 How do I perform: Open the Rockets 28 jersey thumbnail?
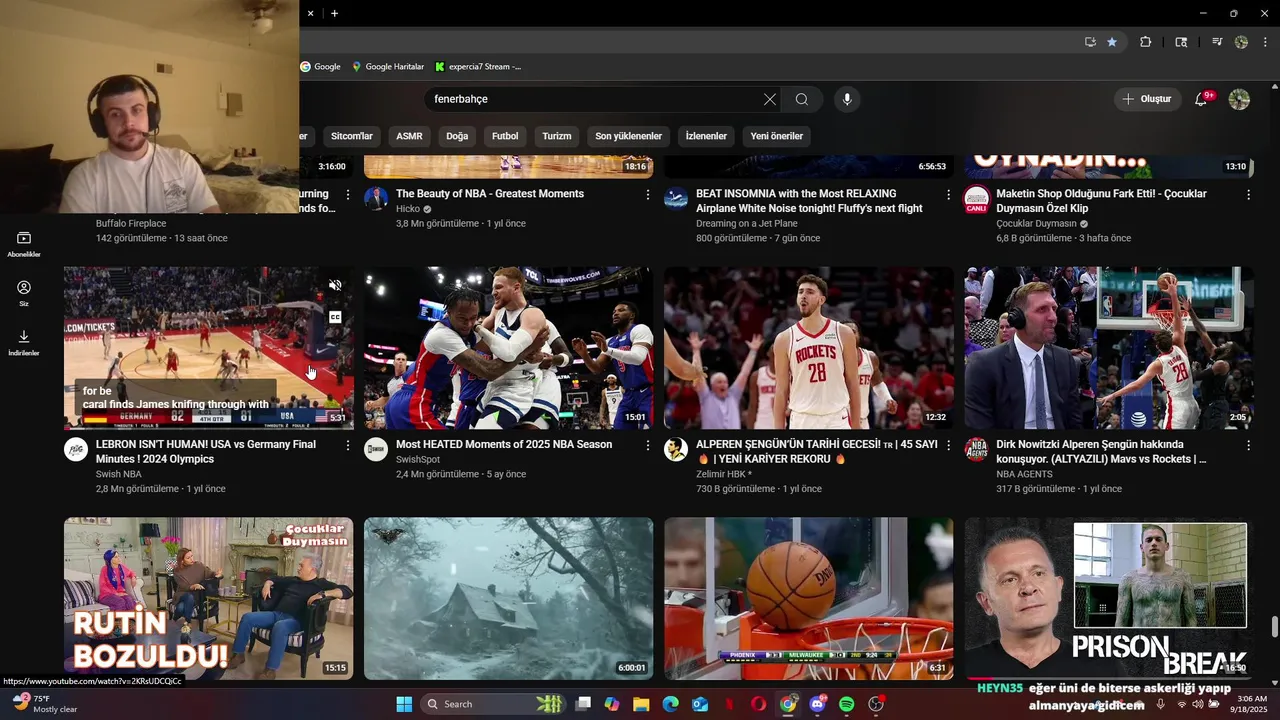click(809, 348)
